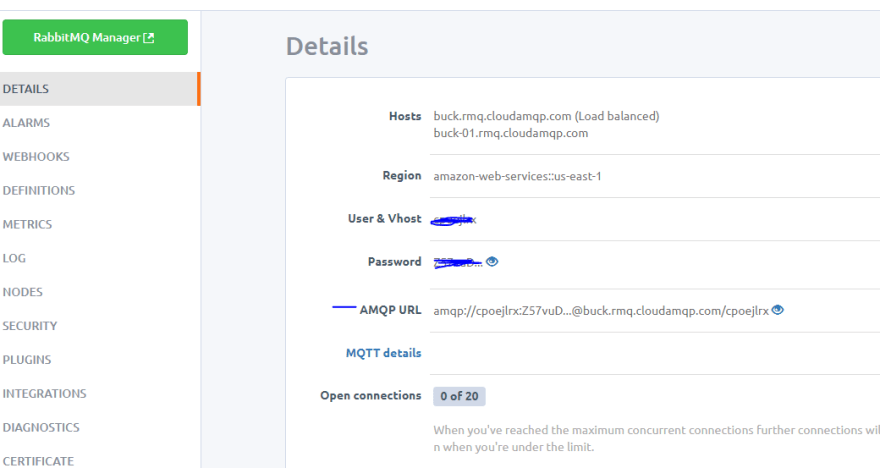Select host buck-01.rmq.cloudamqp.com

(511, 133)
